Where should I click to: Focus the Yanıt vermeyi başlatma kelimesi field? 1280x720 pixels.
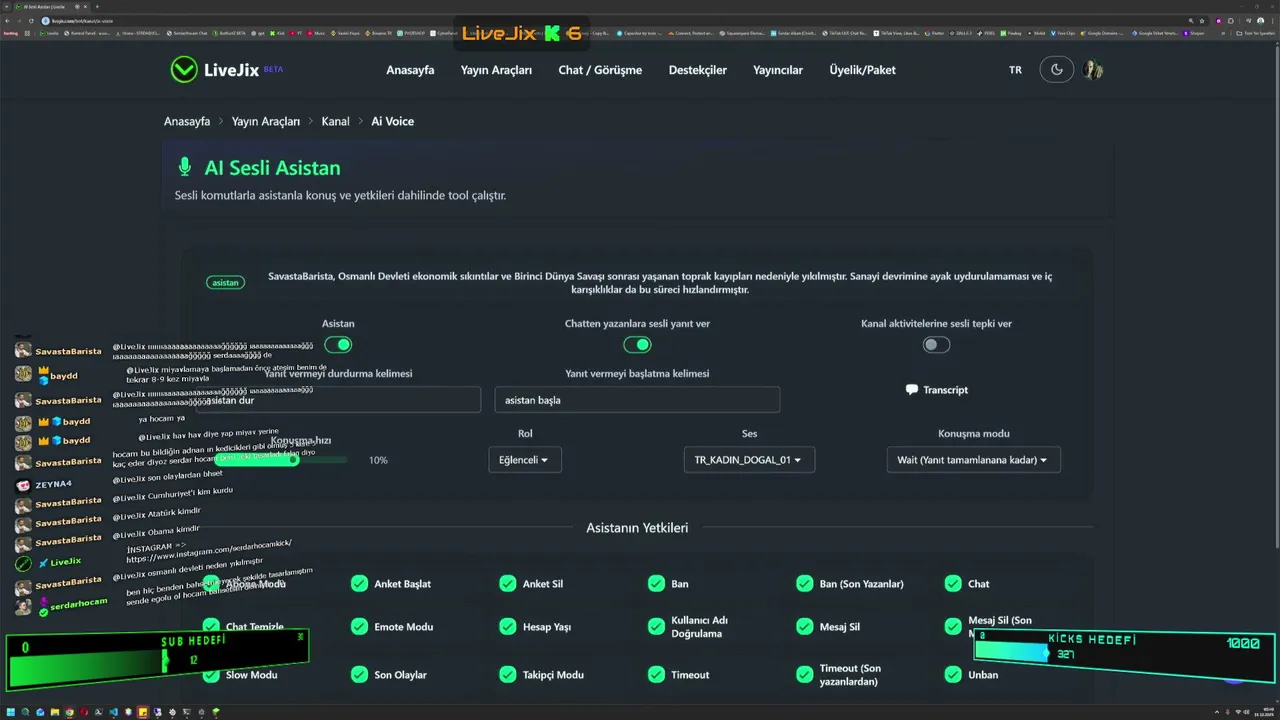tap(637, 400)
